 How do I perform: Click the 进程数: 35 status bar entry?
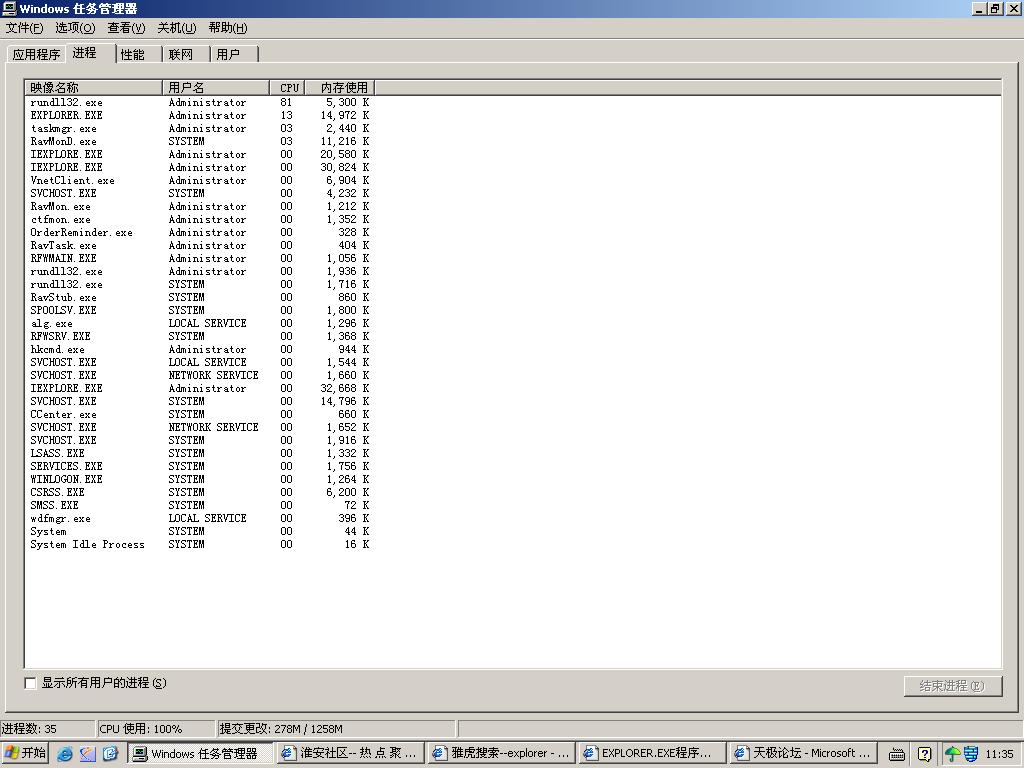pyautogui.click(x=47, y=729)
